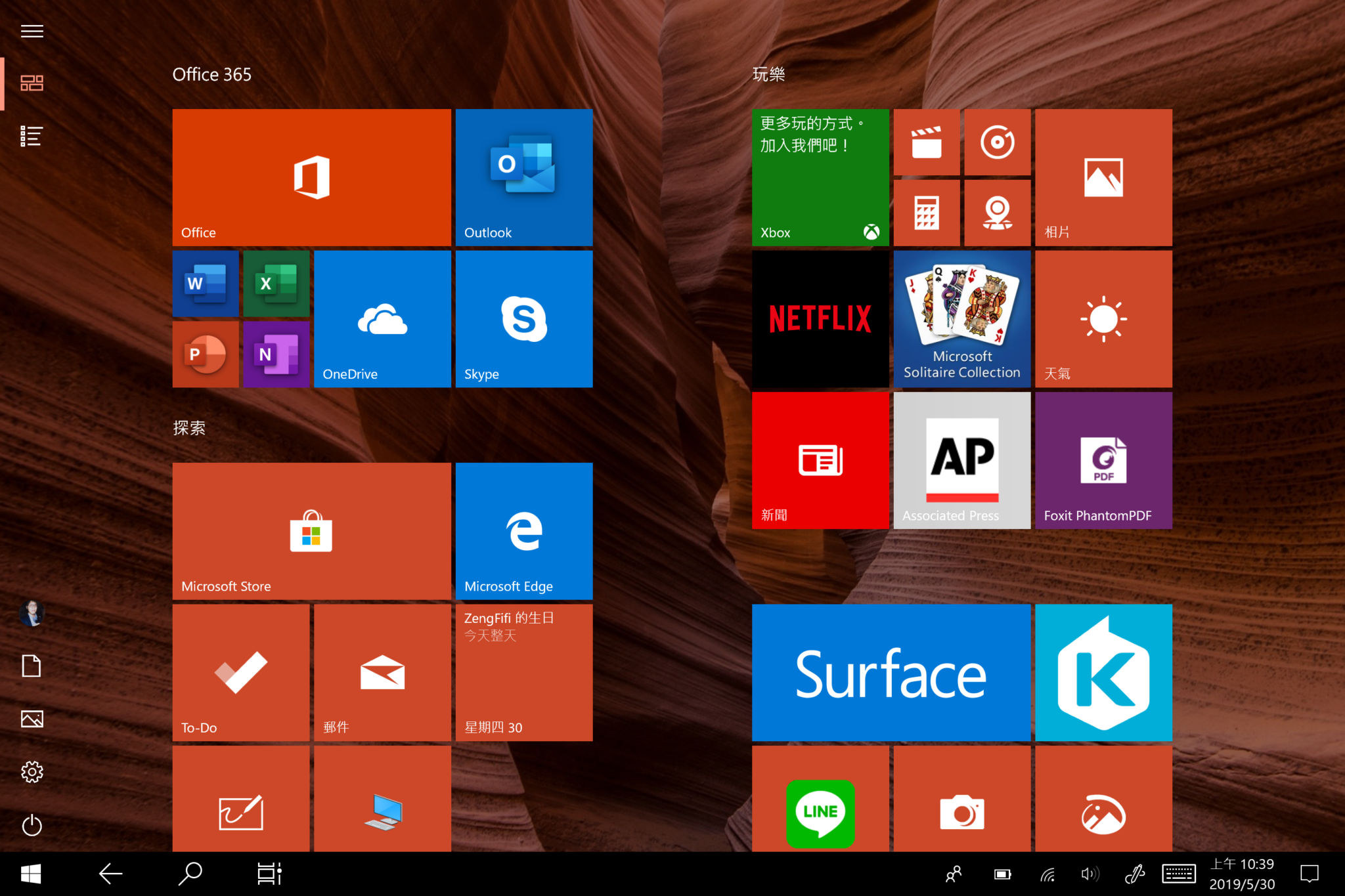Click the Windows Start button on taskbar

[x=31, y=874]
